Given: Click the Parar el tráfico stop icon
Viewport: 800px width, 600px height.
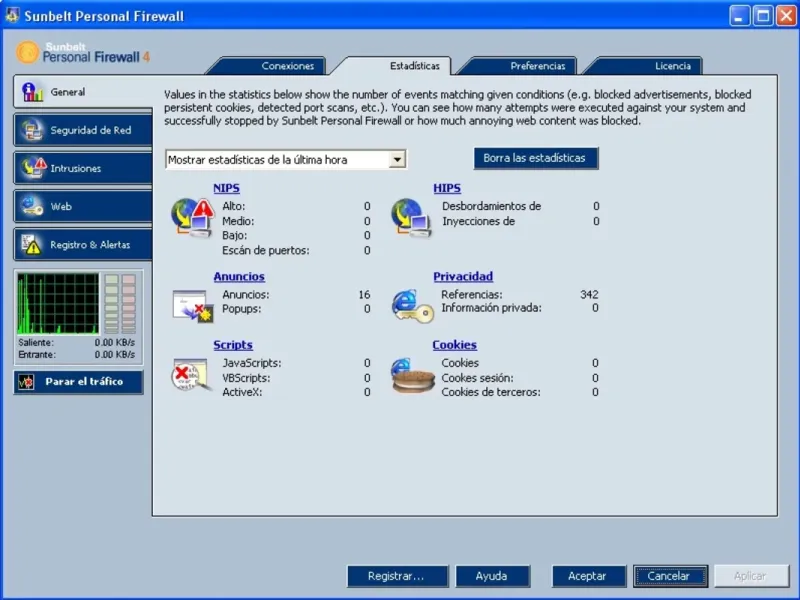Looking at the screenshot, I should (x=26, y=382).
